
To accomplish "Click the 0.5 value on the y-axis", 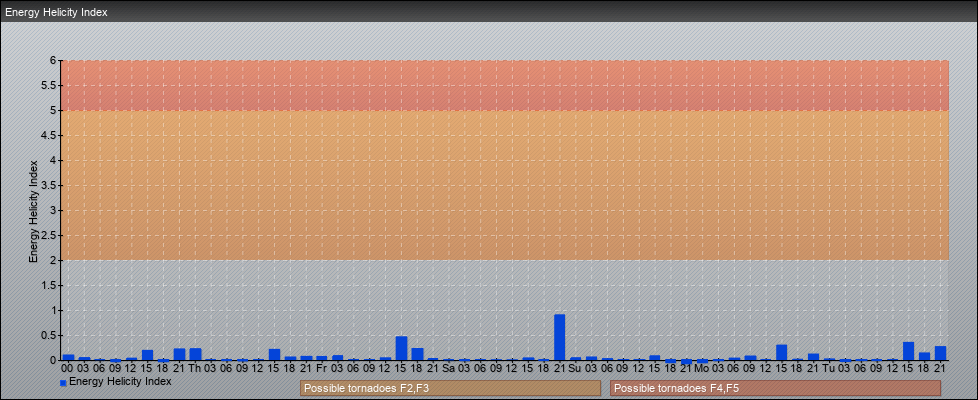I will (49, 335).
